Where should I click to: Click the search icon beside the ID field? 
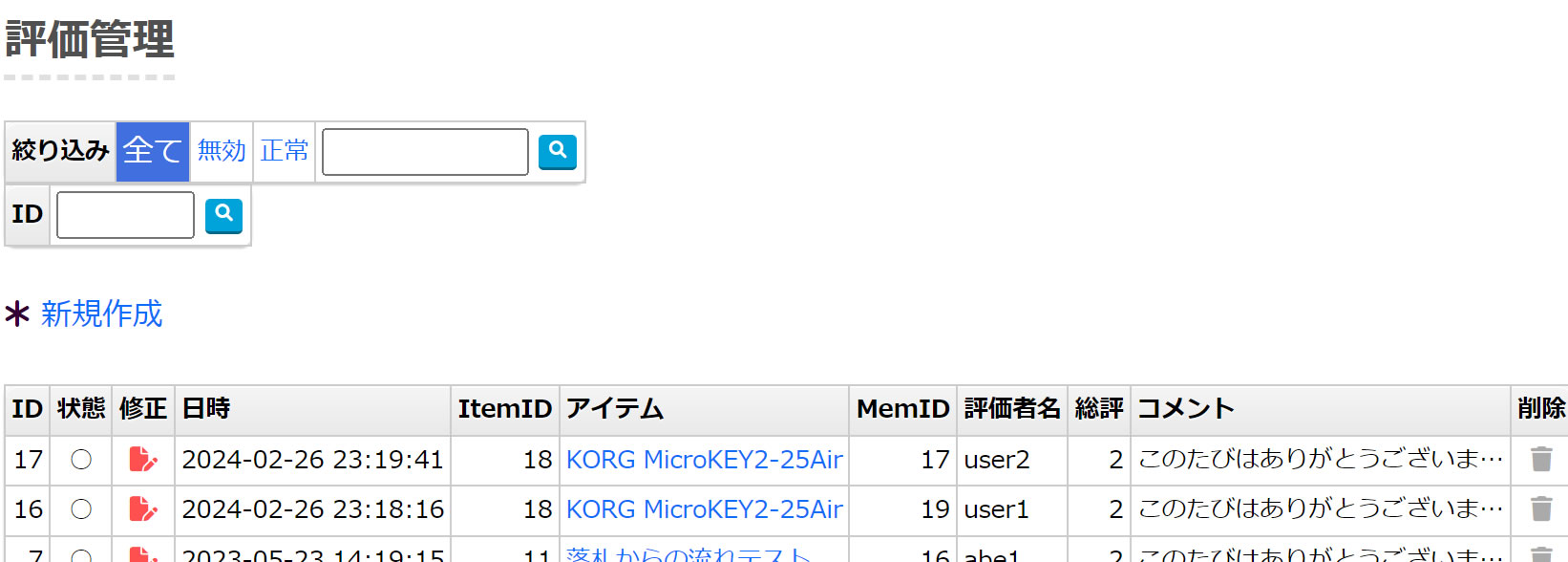[223, 215]
